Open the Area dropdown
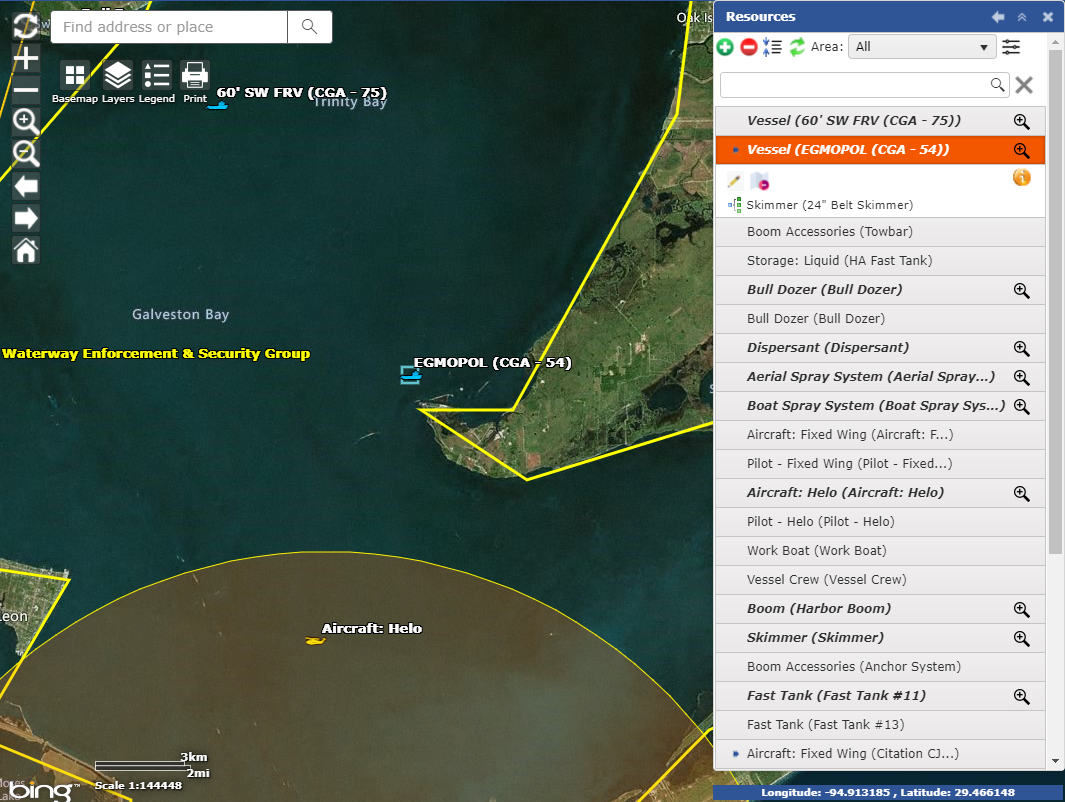This screenshot has width=1065, height=802. click(921, 47)
